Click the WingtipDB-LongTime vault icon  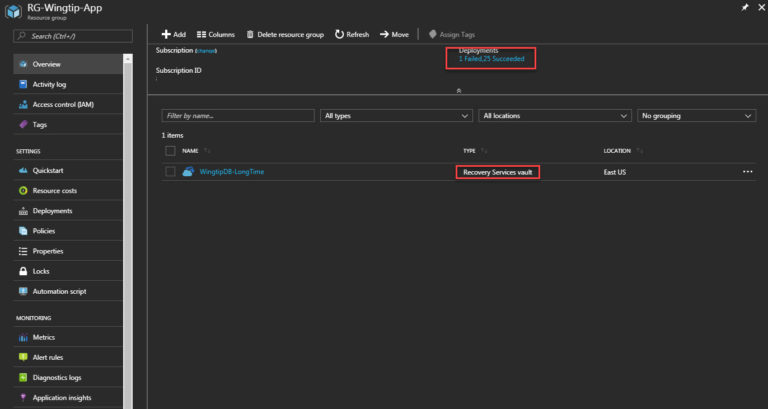188,171
